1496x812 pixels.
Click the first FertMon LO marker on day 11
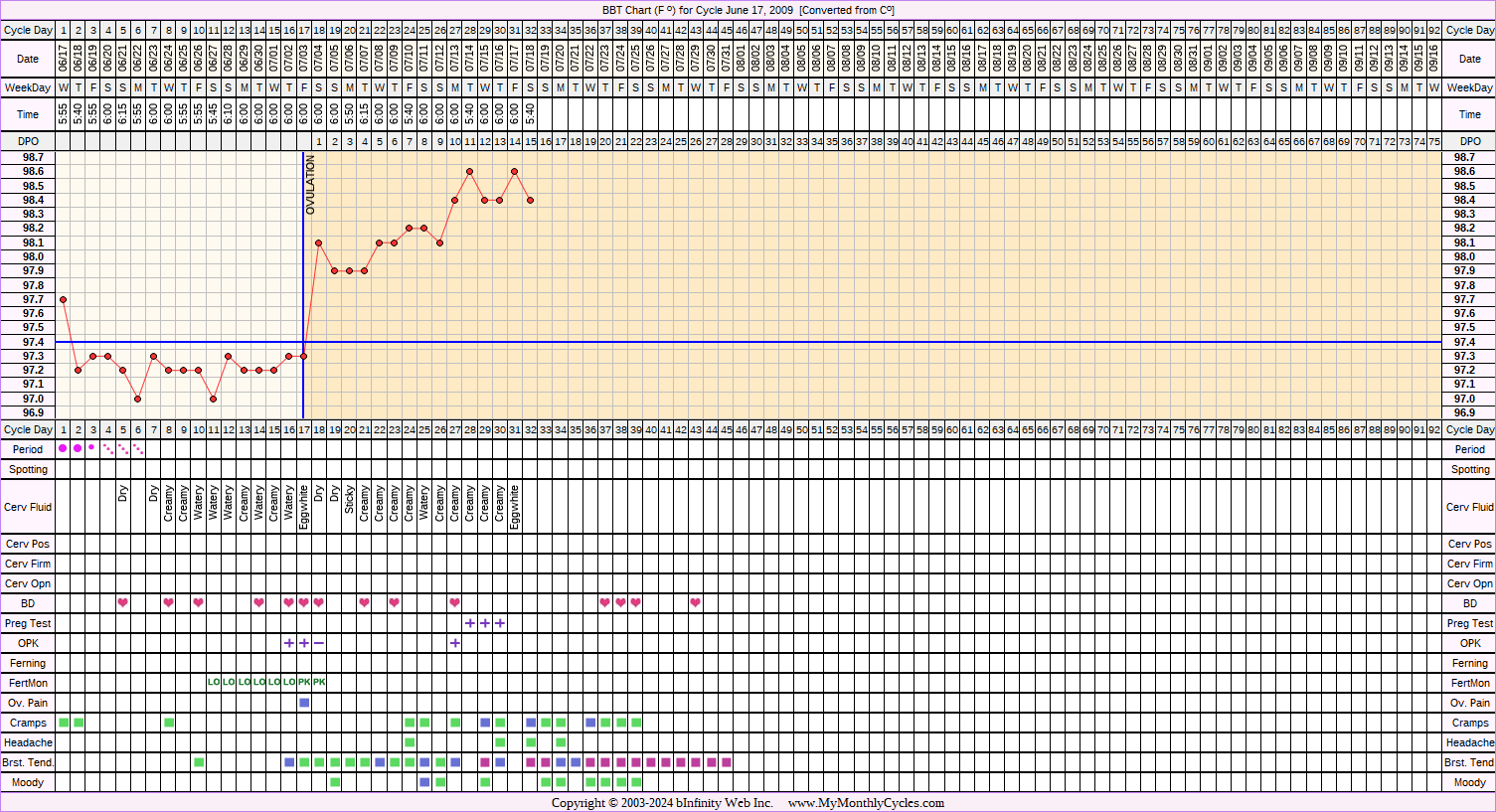pos(214,683)
